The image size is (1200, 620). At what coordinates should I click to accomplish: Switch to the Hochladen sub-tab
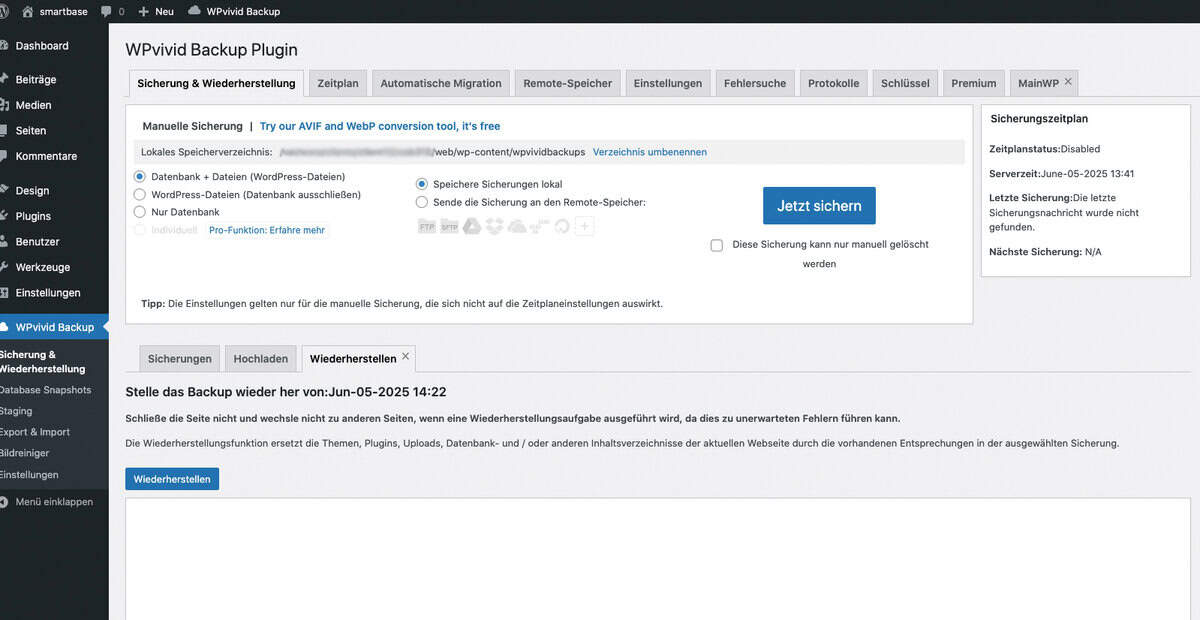pyautogui.click(x=261, y=359)
